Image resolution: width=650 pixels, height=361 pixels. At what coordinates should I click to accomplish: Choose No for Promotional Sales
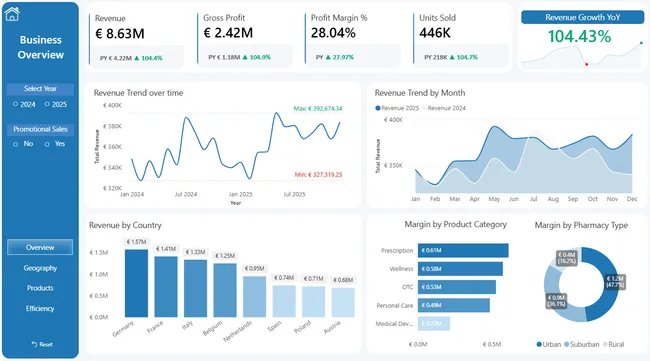[x=15, y=144]
